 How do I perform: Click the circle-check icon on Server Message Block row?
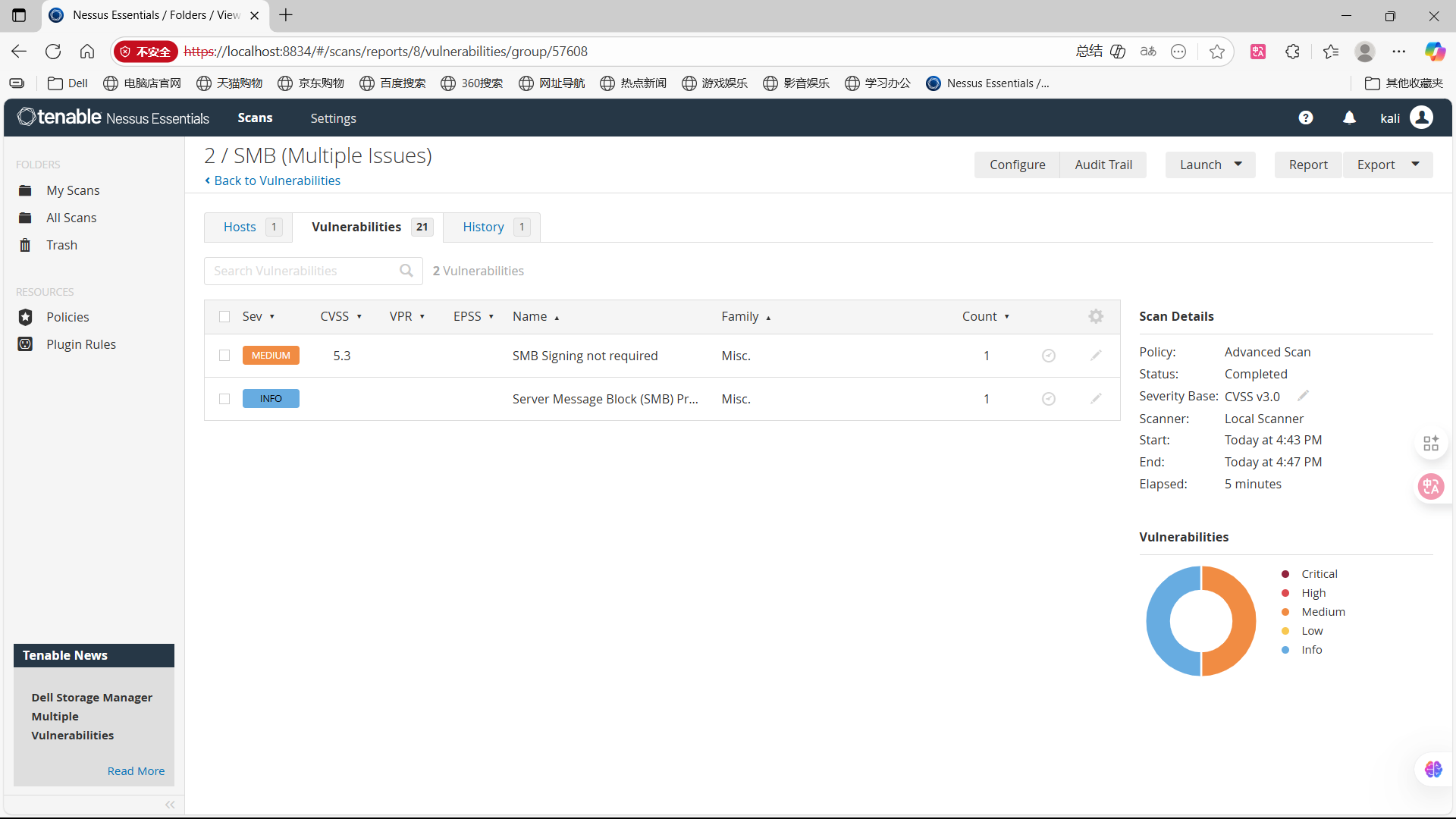pyautogui.click(x=1049, y=399)
